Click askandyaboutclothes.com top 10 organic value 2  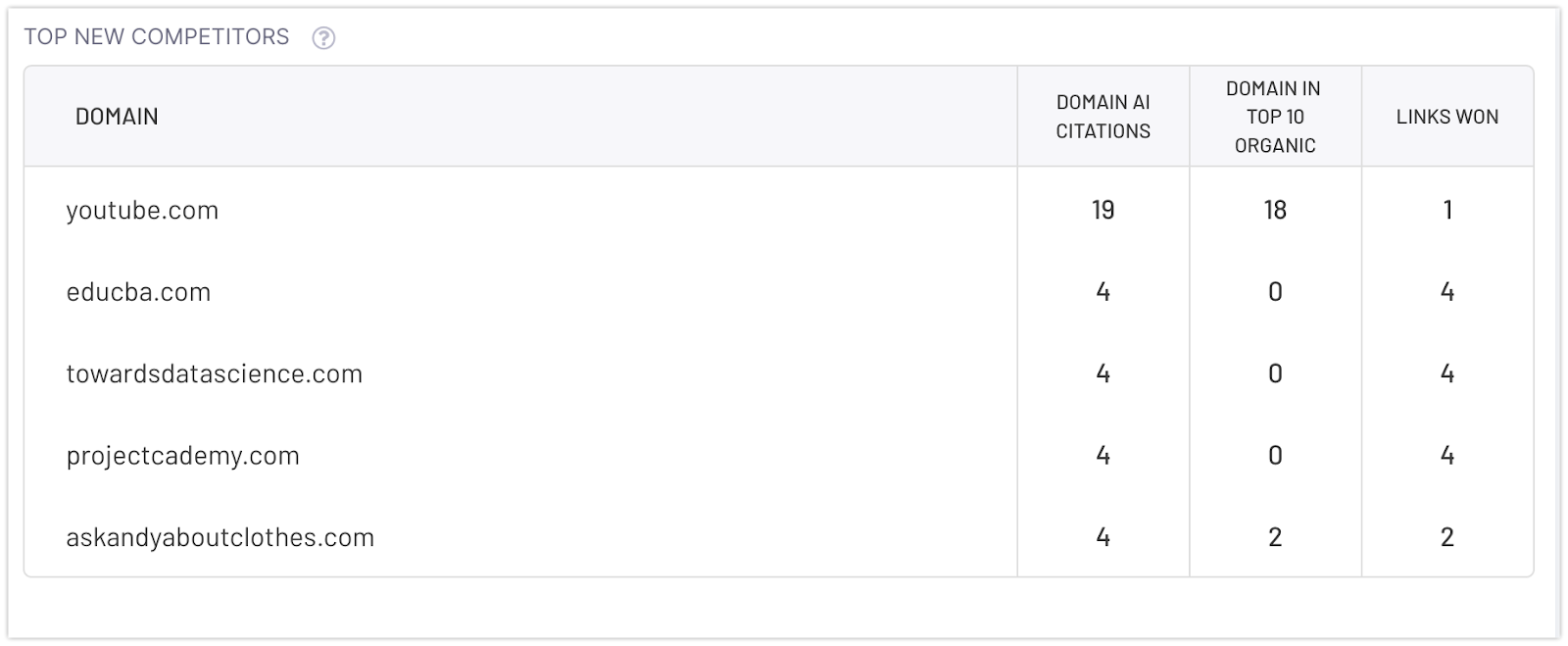pos(1274,537)
